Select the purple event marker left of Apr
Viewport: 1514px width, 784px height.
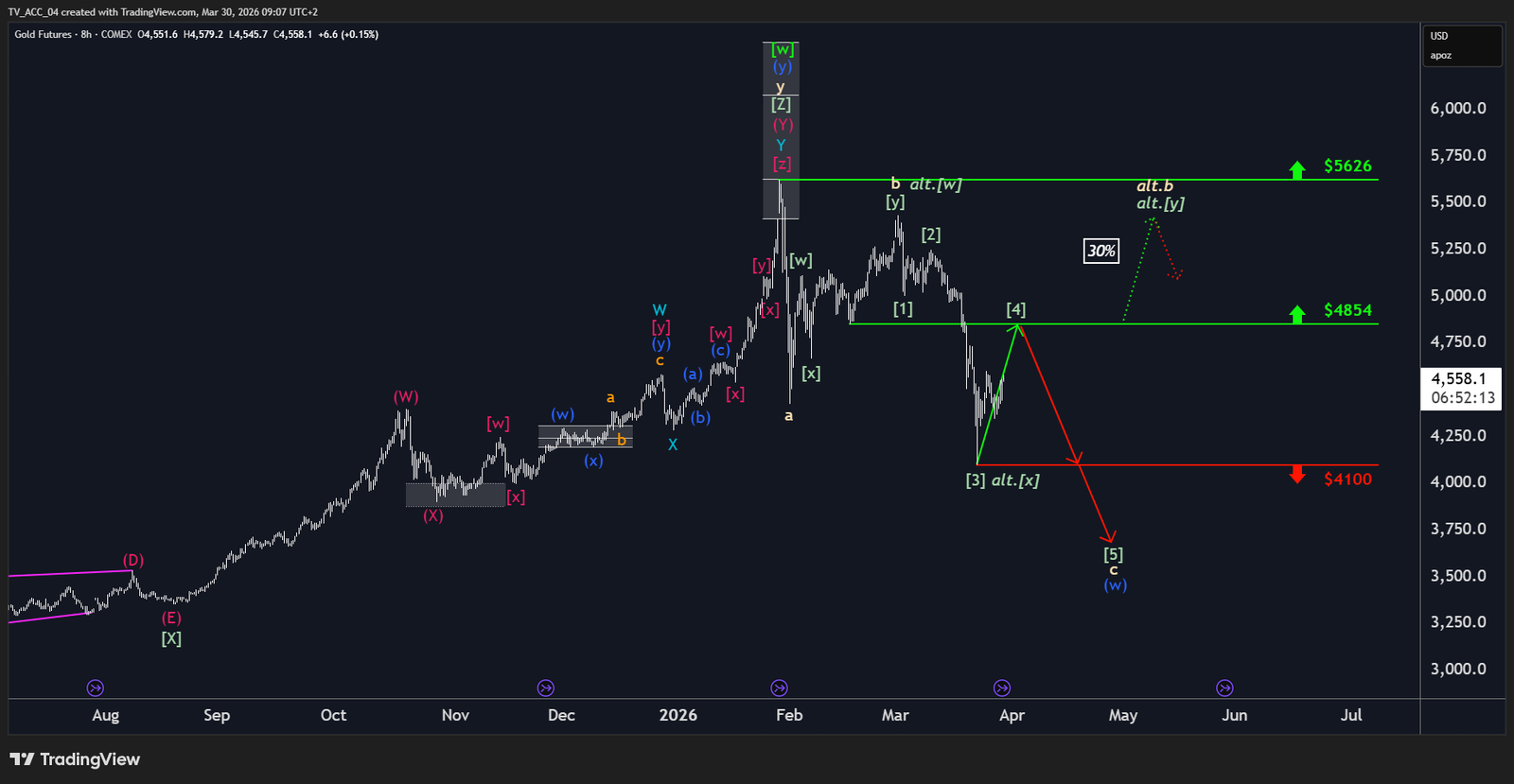click(1001, 688)
